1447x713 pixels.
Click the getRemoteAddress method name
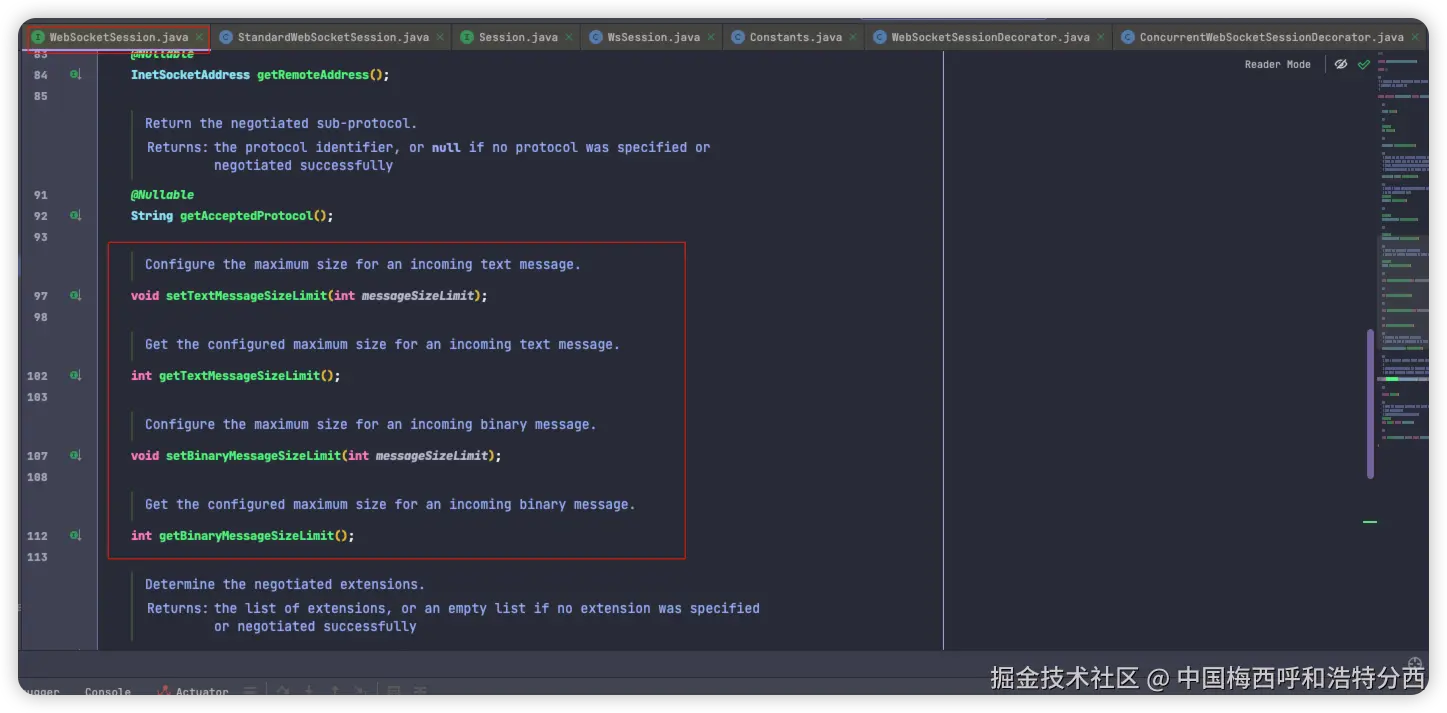tap(313, 75)
